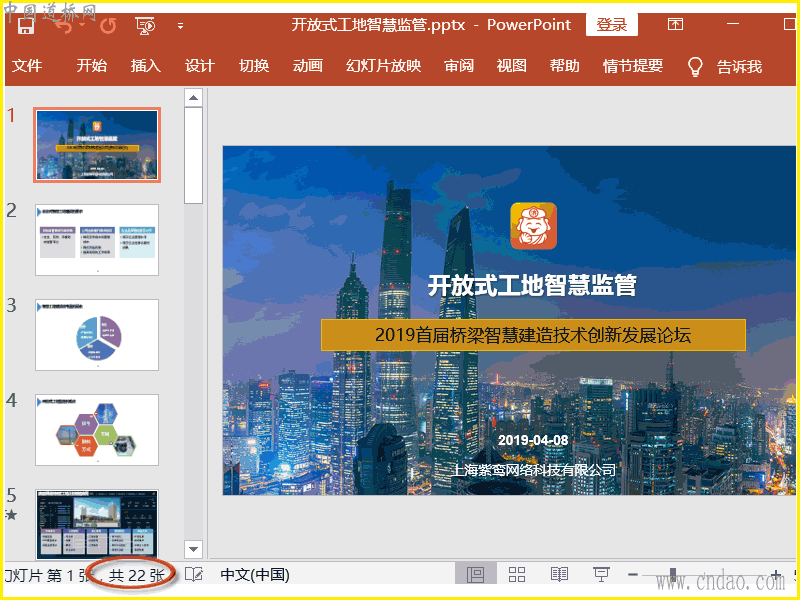Click company name 上海紫鸾网络科技有限公司

click(533, 469)
